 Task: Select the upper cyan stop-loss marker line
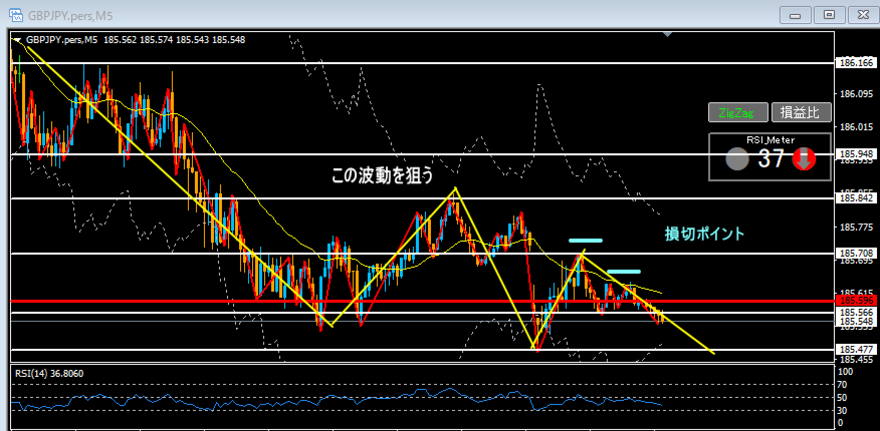[x=585, y=241]
